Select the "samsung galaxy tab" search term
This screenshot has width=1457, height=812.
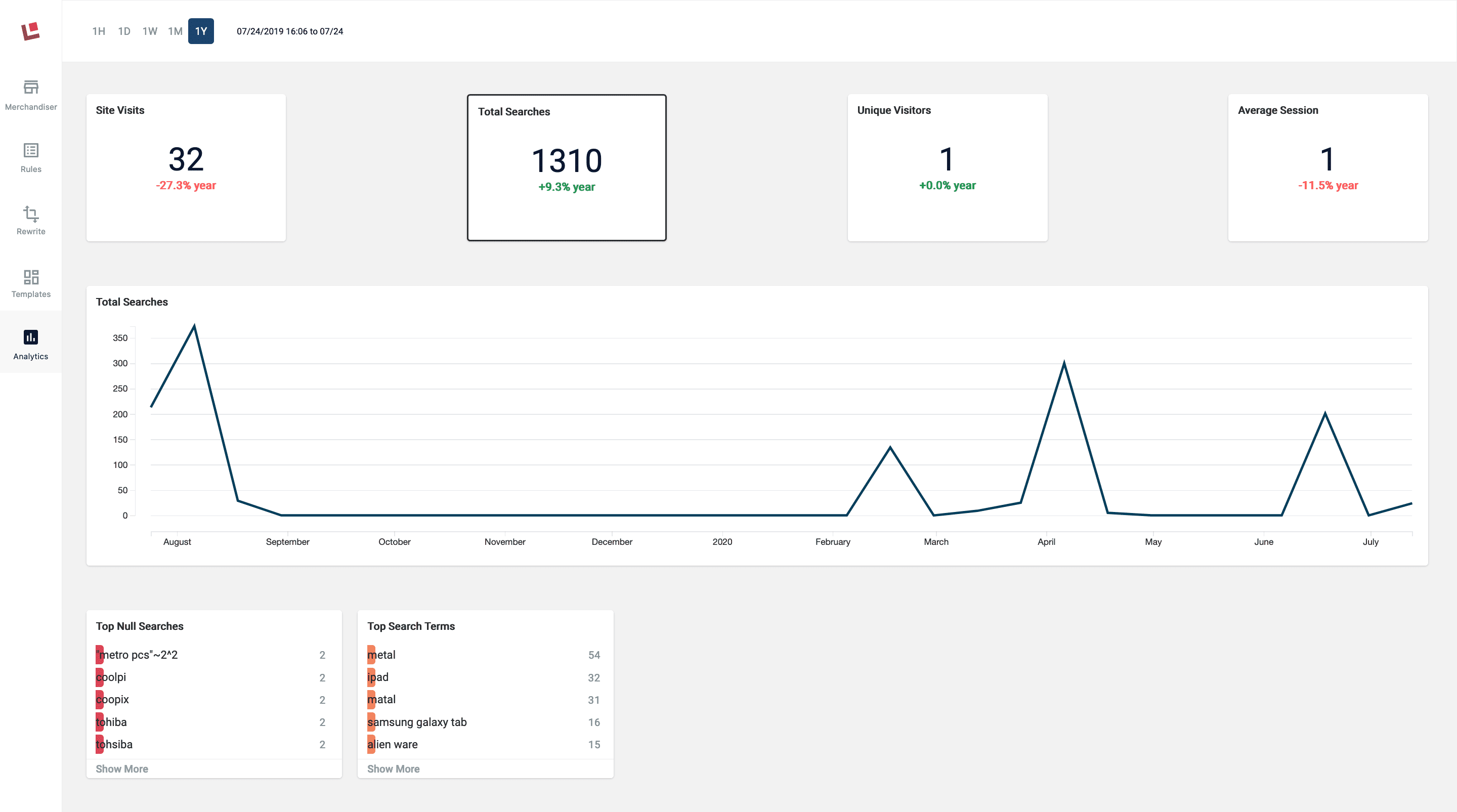[x=417, y=722]
